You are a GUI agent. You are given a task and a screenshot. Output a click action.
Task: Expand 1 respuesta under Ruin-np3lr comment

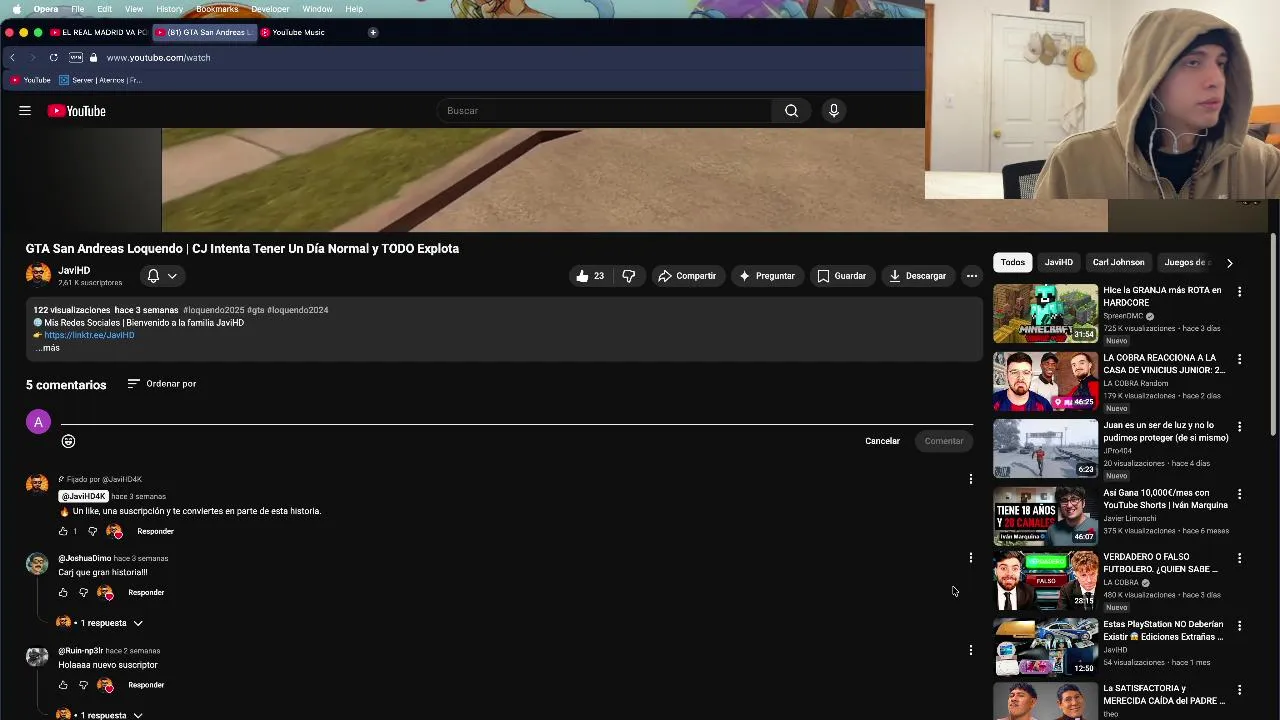[100, 715]
